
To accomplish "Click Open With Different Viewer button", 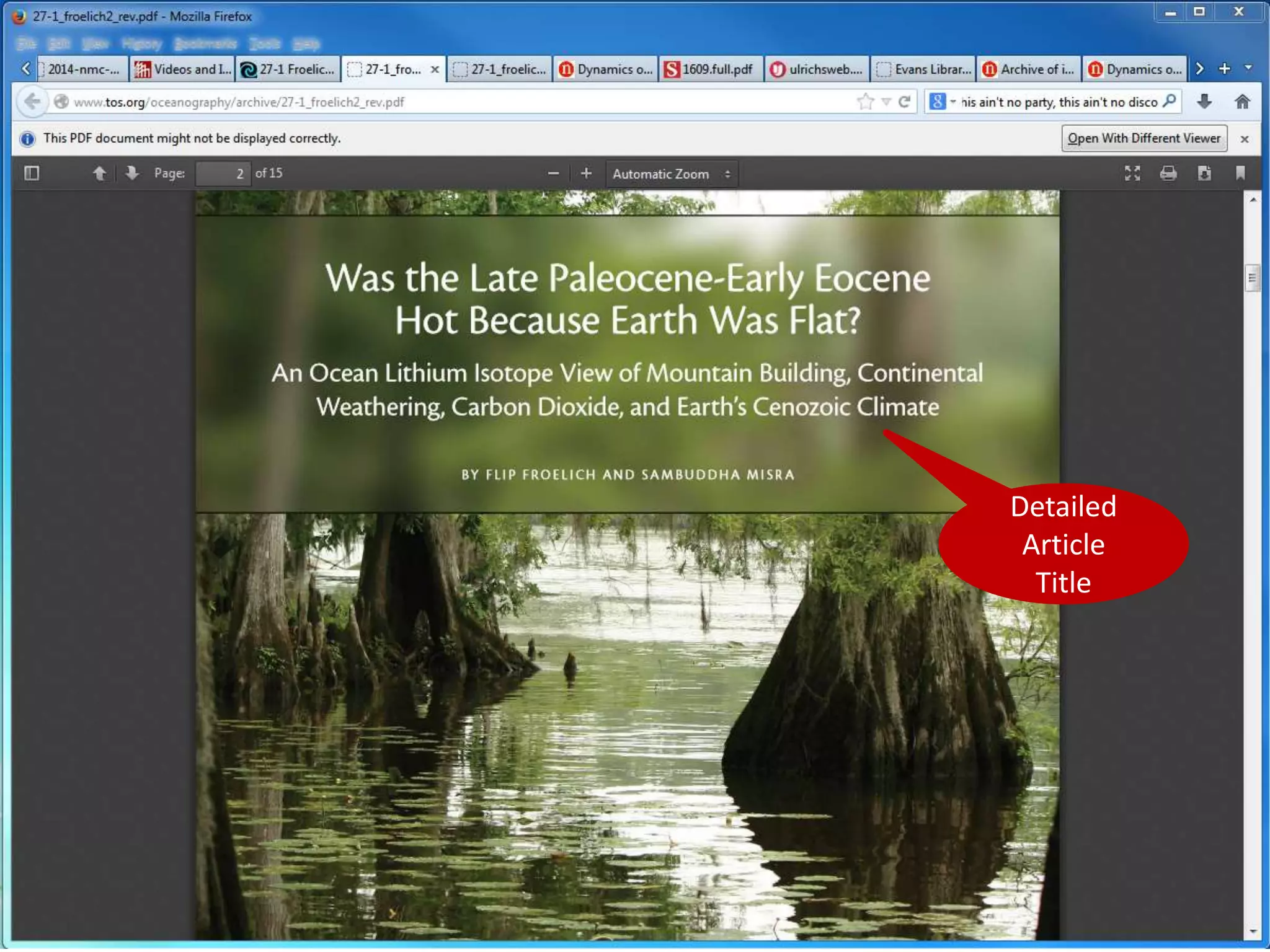I will pos(1143,138).
